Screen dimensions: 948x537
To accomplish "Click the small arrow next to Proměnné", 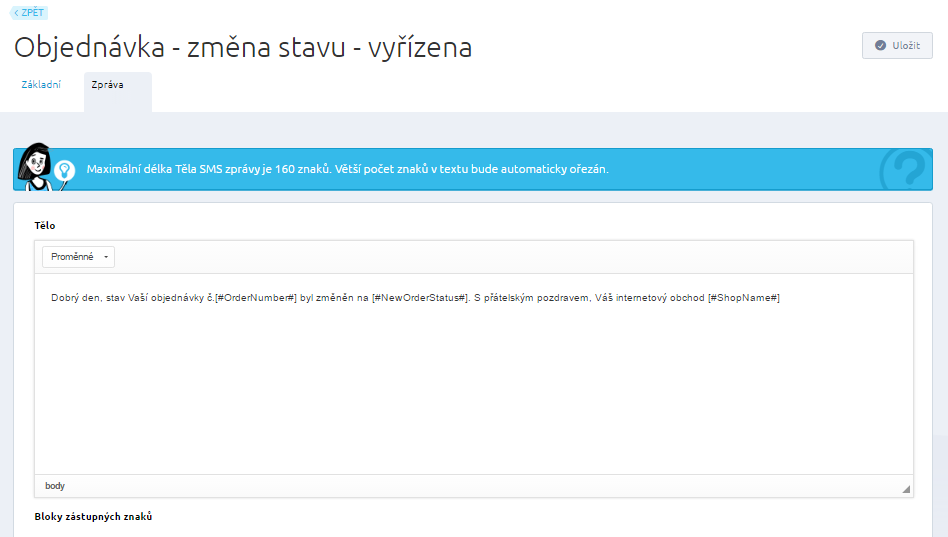I will click(x=106, y=257).
